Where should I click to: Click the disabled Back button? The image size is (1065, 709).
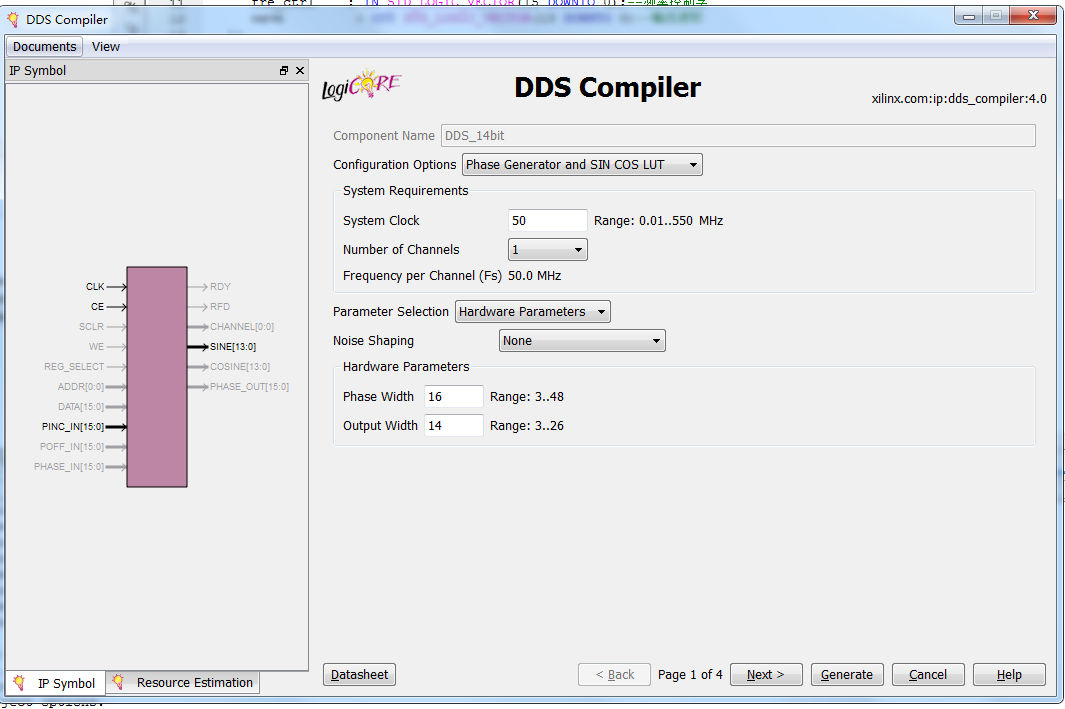click(x=615, y=675)
